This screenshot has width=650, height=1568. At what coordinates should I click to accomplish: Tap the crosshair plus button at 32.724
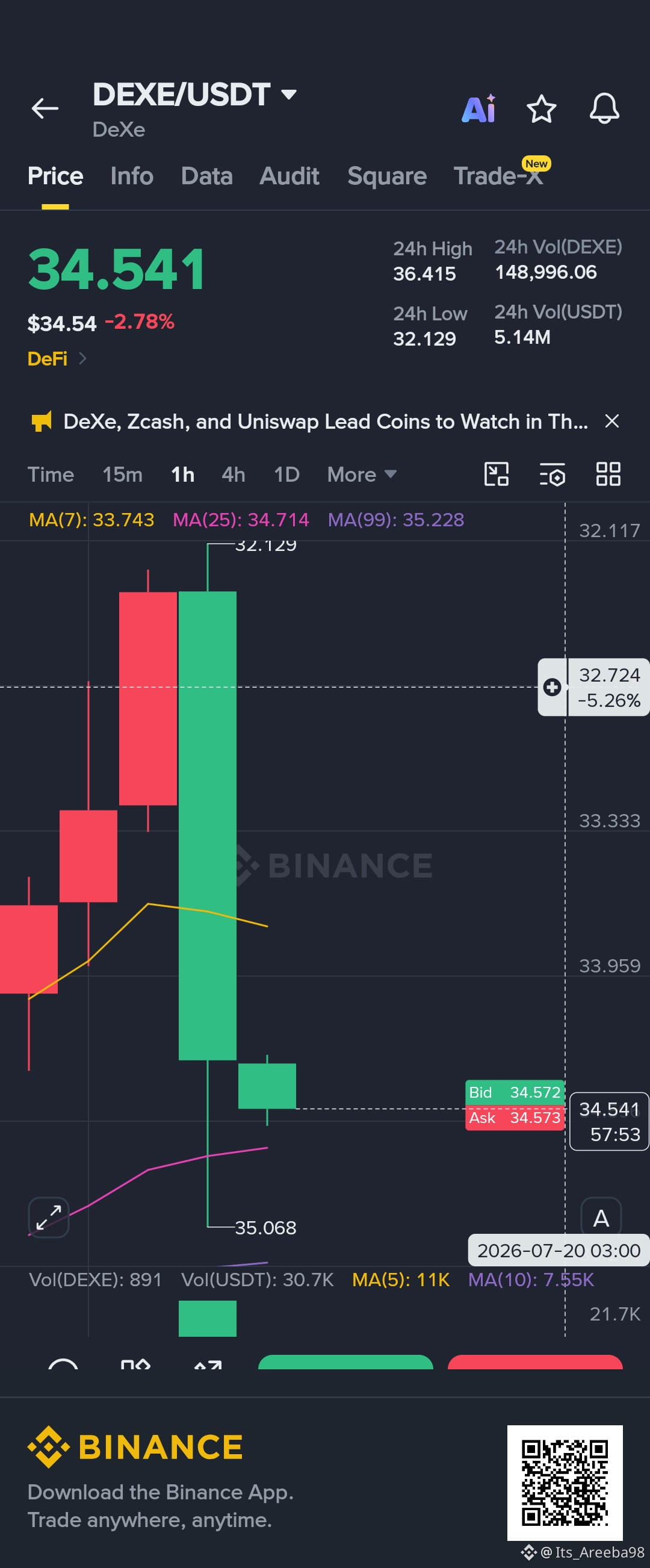pos(552,687)
